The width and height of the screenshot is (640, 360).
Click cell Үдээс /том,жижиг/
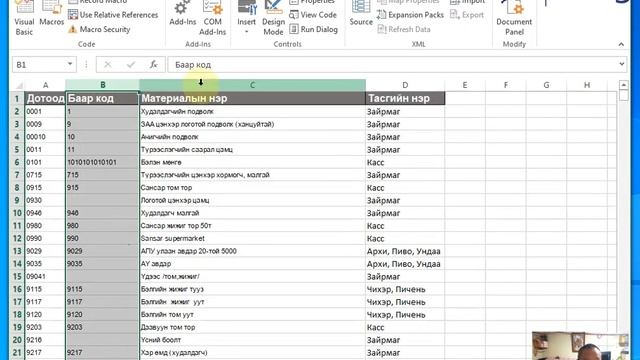[x=252, y=276]
